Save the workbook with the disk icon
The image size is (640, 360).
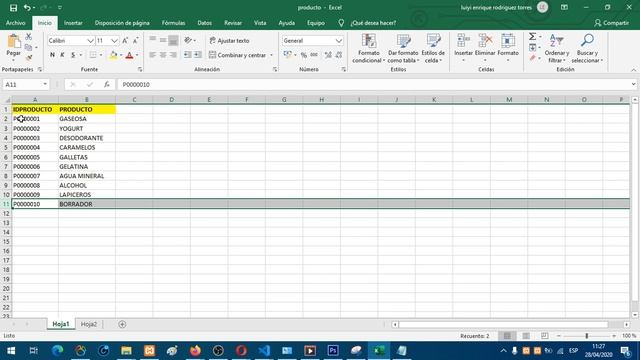(x=13, y=8)
